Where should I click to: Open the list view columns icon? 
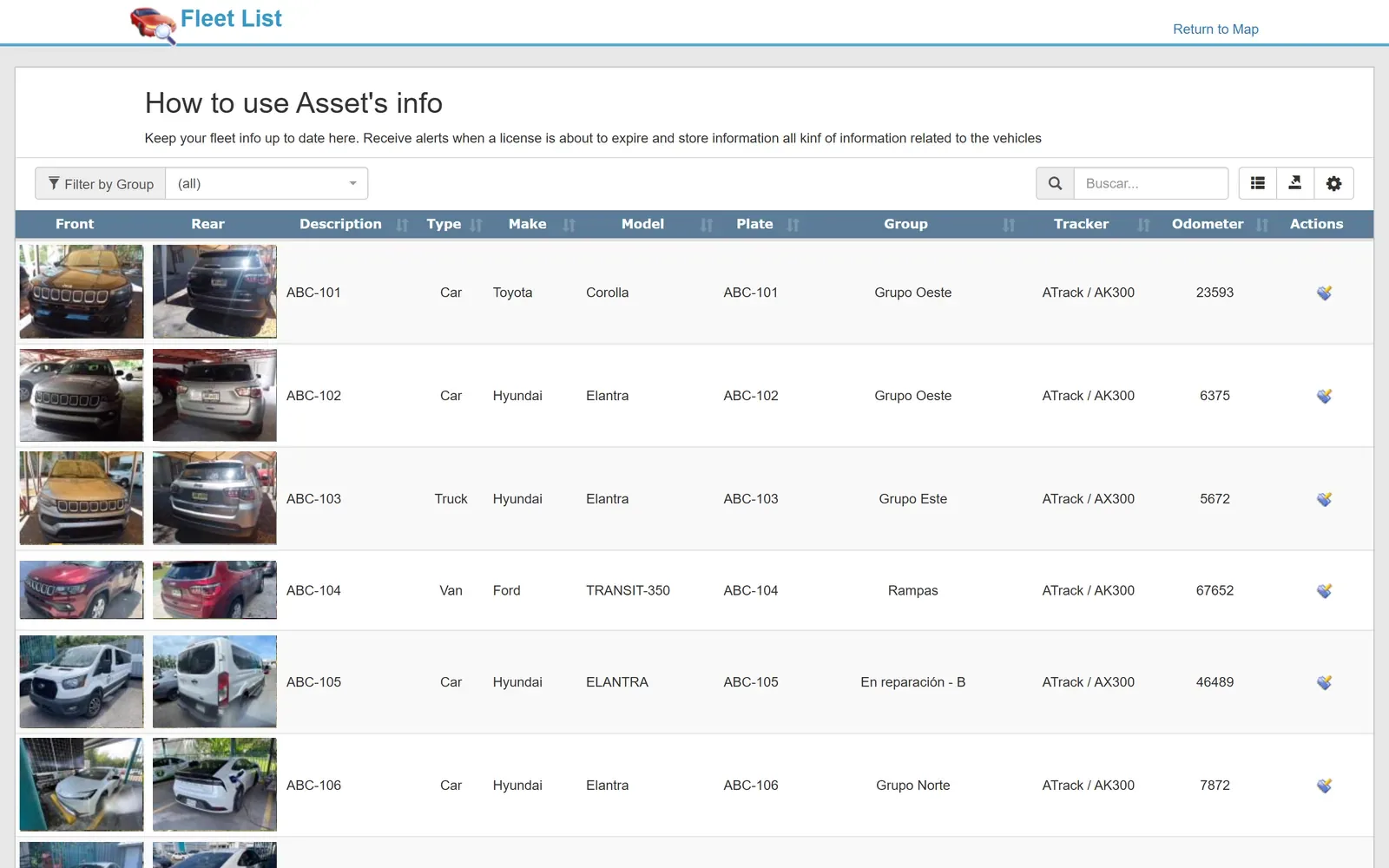click(1257, 183)
